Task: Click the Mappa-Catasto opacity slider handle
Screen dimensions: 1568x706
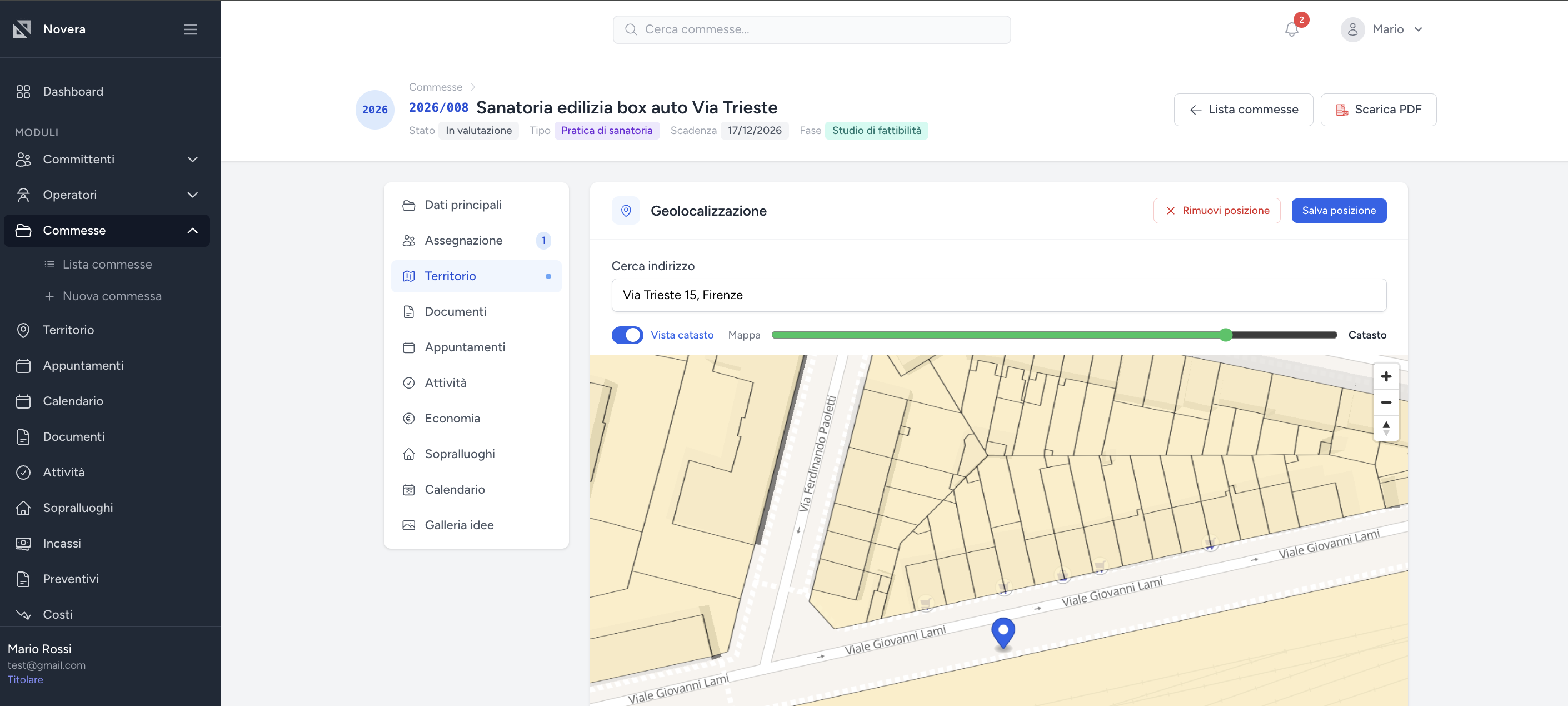Action: tap(1225, 335)
